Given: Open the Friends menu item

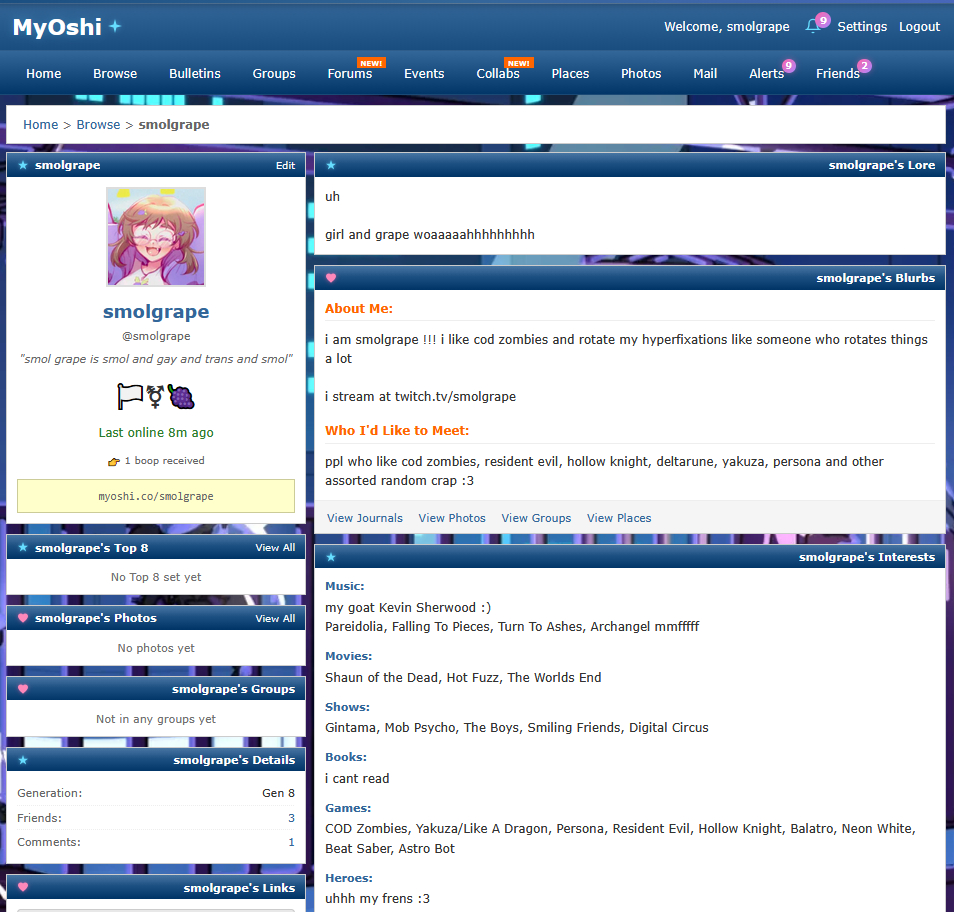Looking at the screenshot, I should (837, 73).
